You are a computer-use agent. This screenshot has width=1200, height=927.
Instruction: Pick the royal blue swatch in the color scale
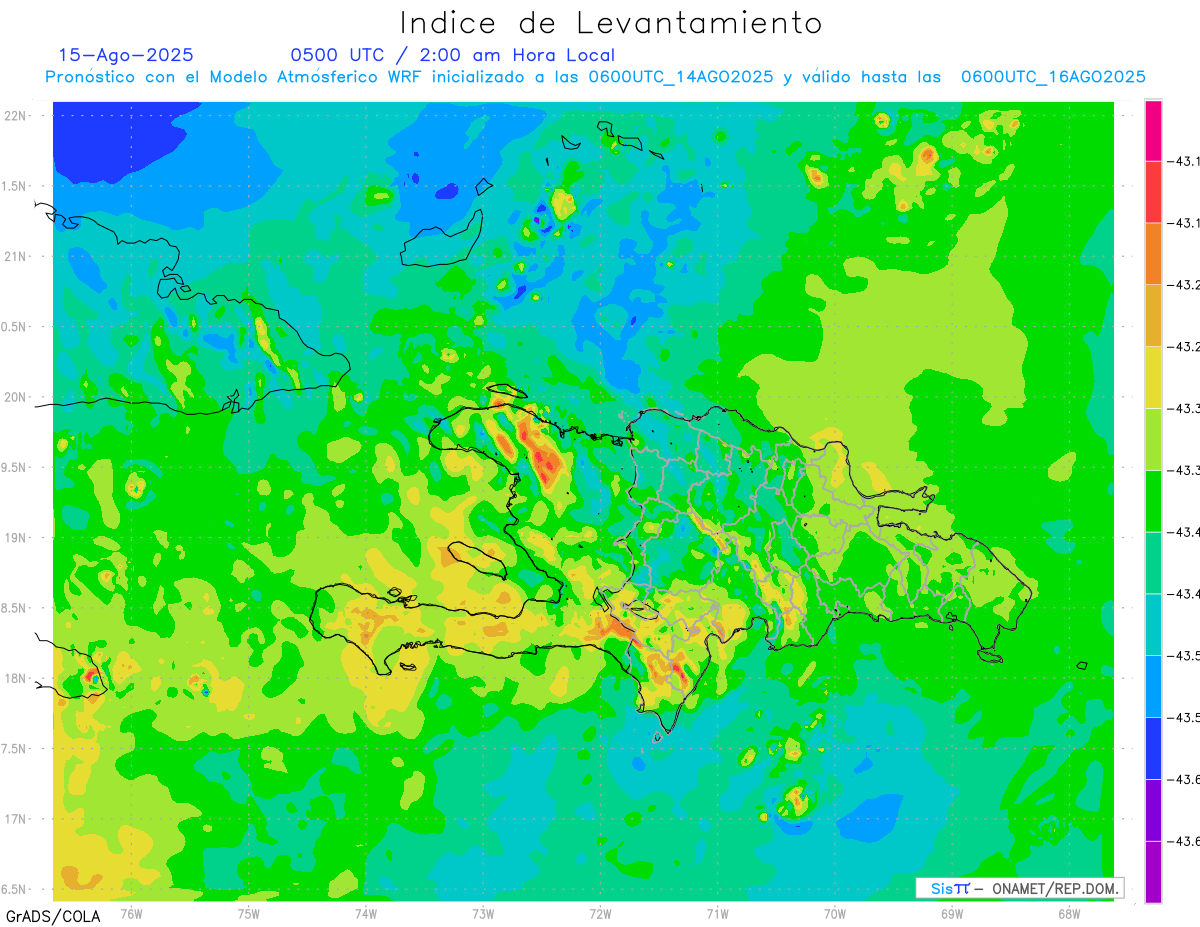click(x=1153, y=748)
